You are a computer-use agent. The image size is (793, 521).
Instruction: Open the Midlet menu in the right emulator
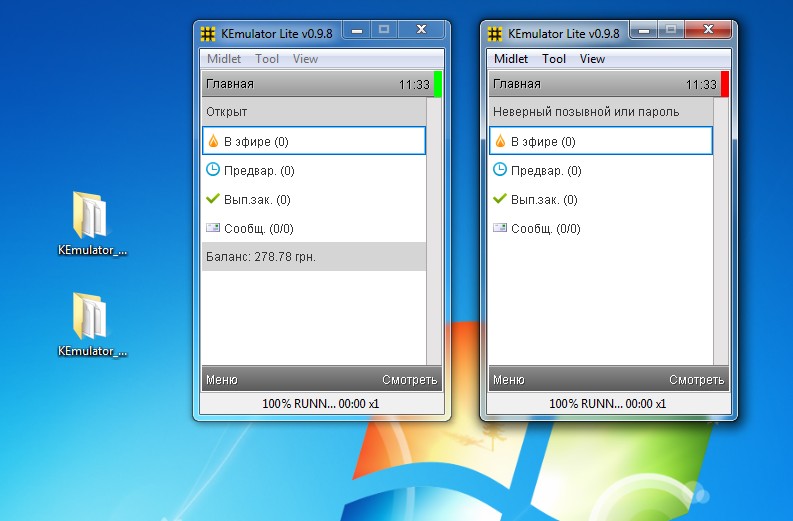click(511, 59)
